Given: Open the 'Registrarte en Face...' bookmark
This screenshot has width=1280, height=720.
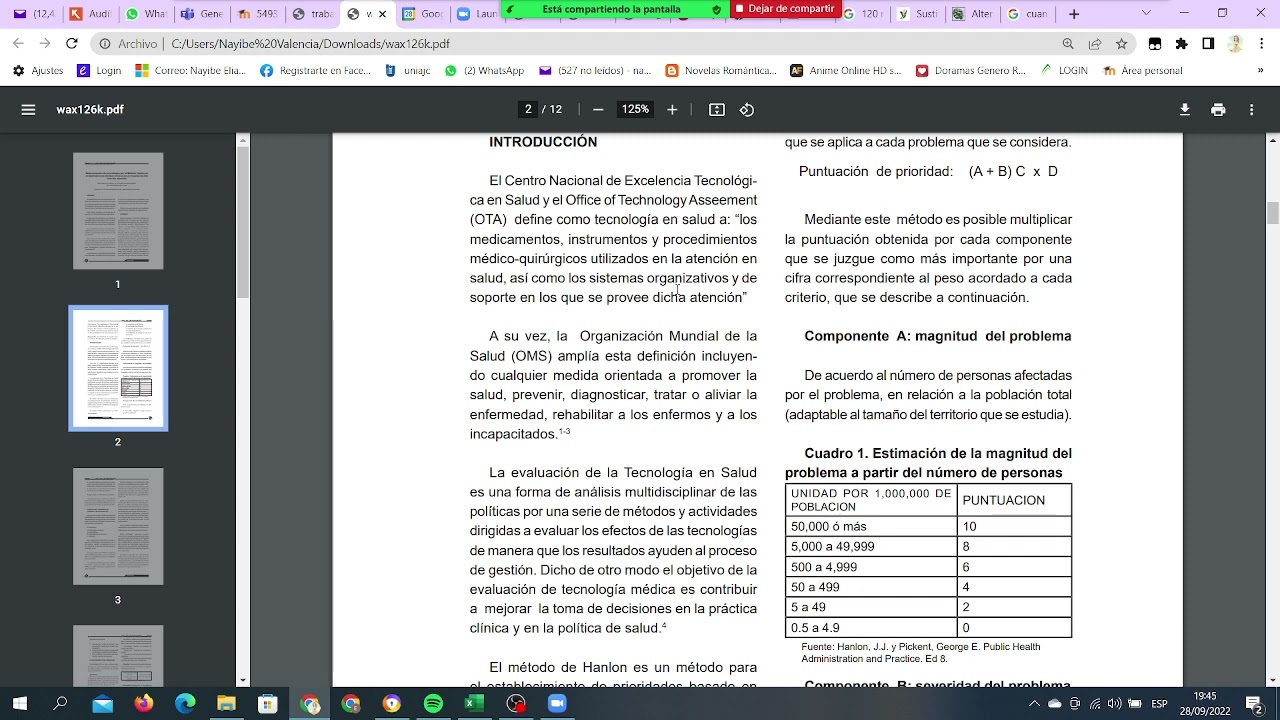Looking at the screenshot, I should 315,71.
